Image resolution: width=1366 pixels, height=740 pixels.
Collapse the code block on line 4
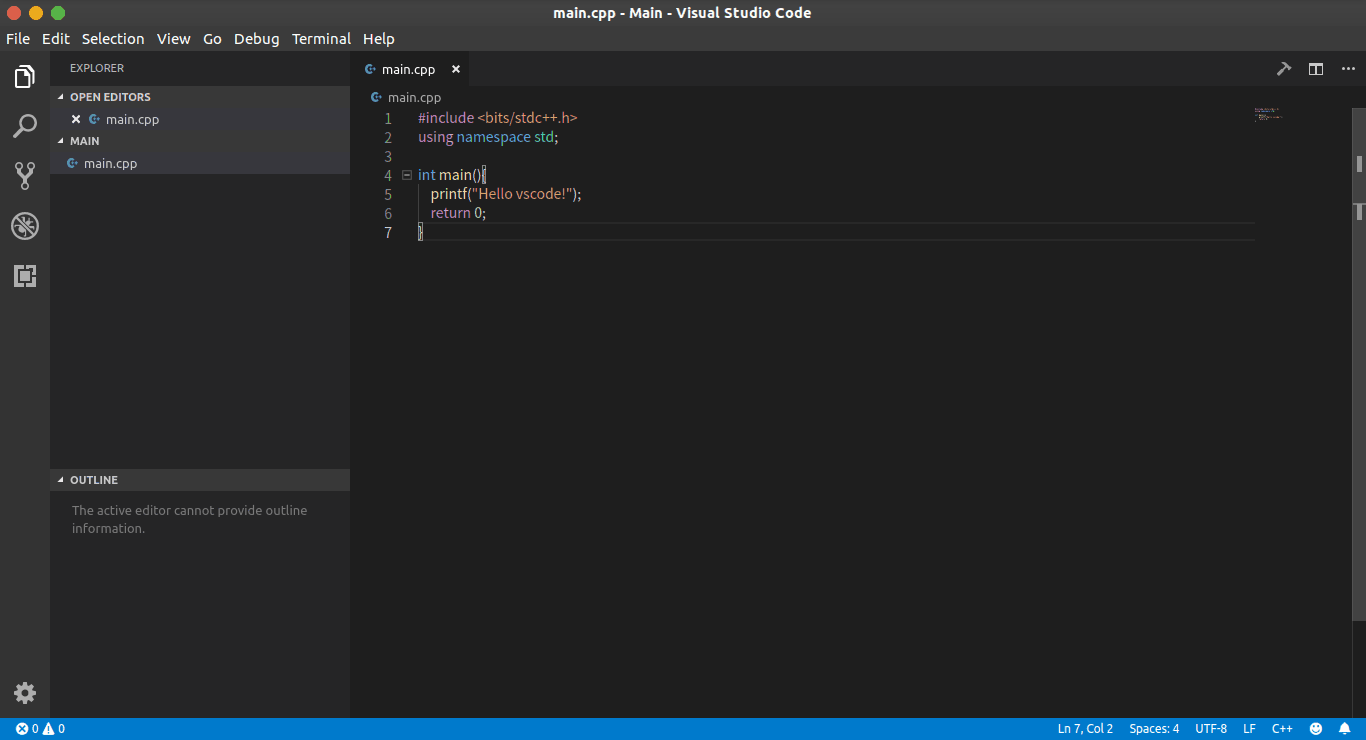406,174
